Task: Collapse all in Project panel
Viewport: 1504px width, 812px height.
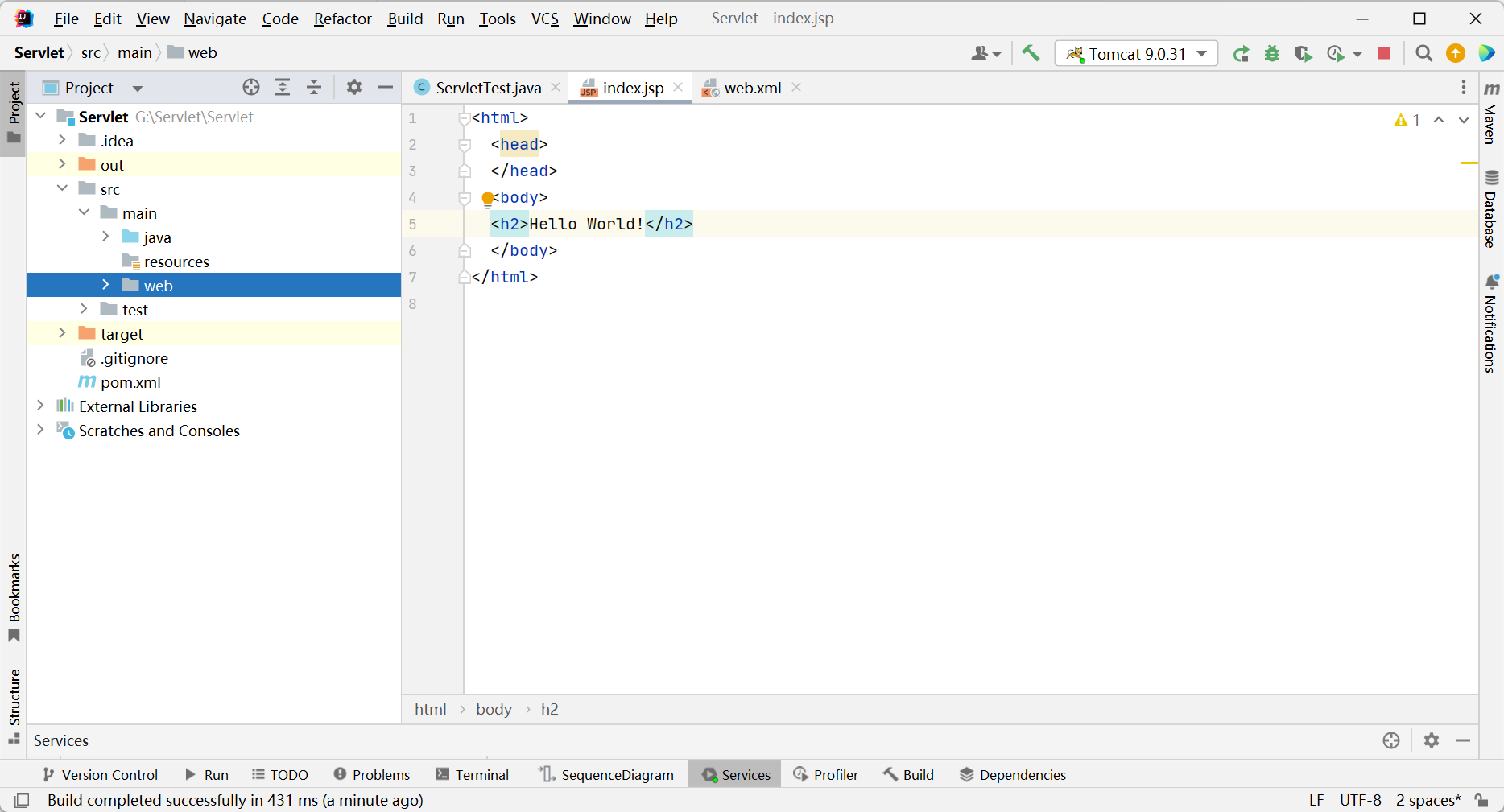Action: coord(314,87)
